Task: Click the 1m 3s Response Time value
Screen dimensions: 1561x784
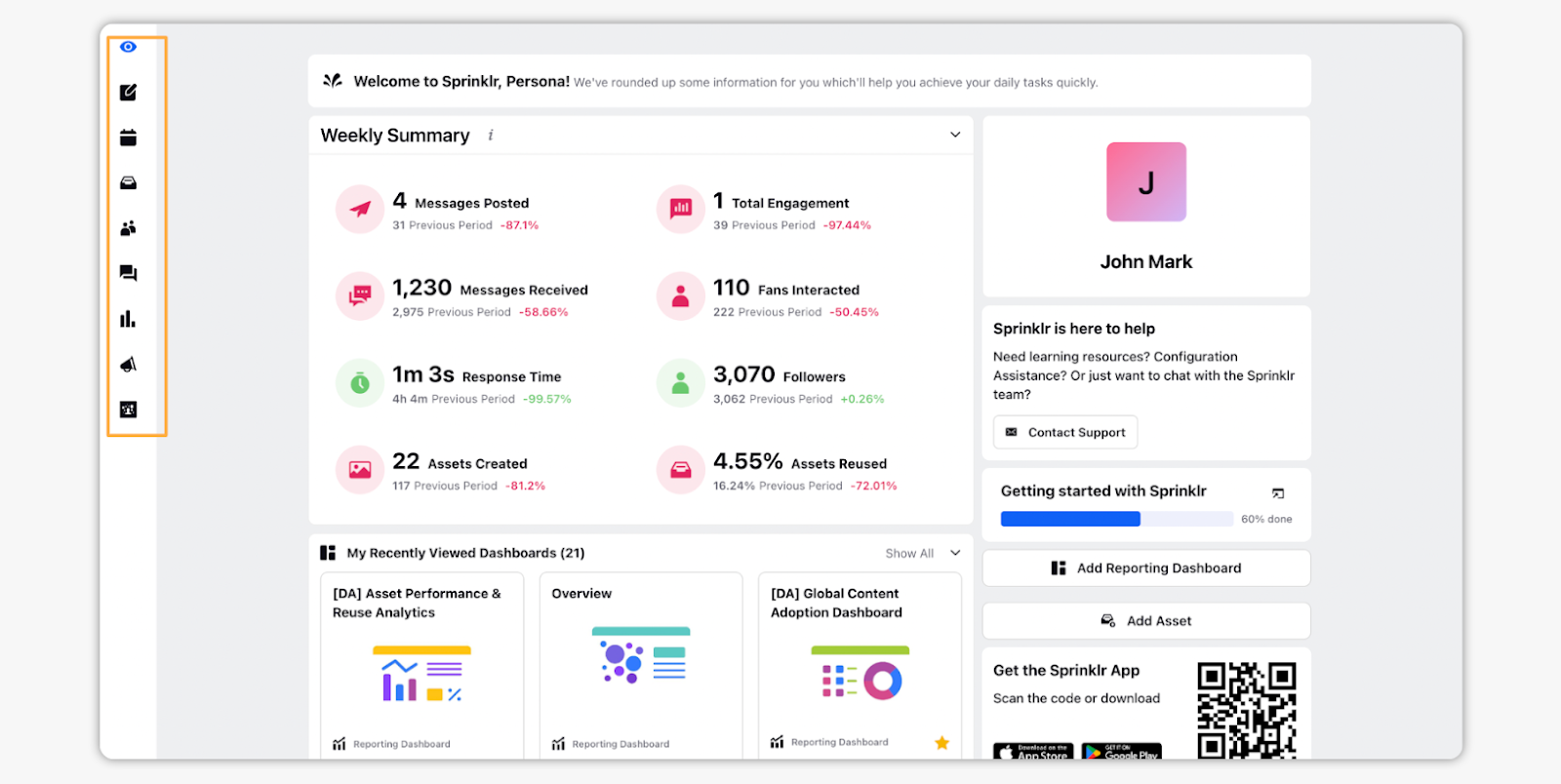Action: point(423,374)
